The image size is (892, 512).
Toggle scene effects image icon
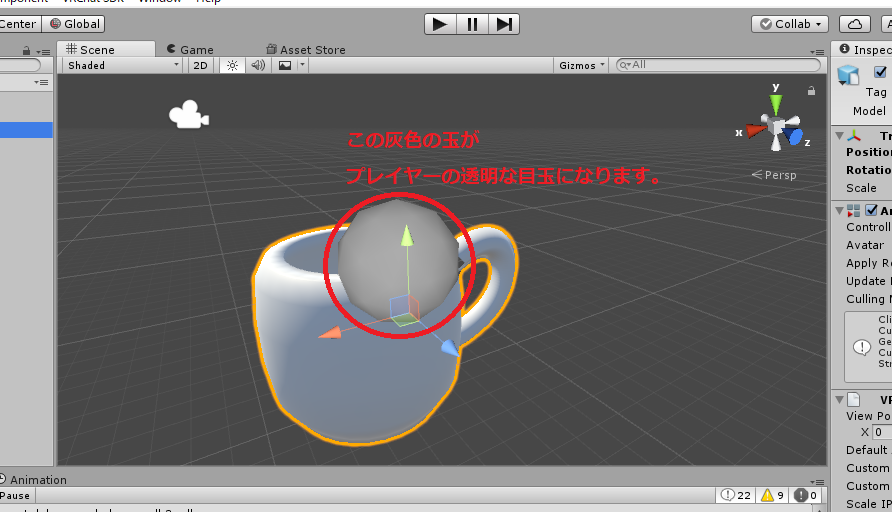click(x=285, y=65)
